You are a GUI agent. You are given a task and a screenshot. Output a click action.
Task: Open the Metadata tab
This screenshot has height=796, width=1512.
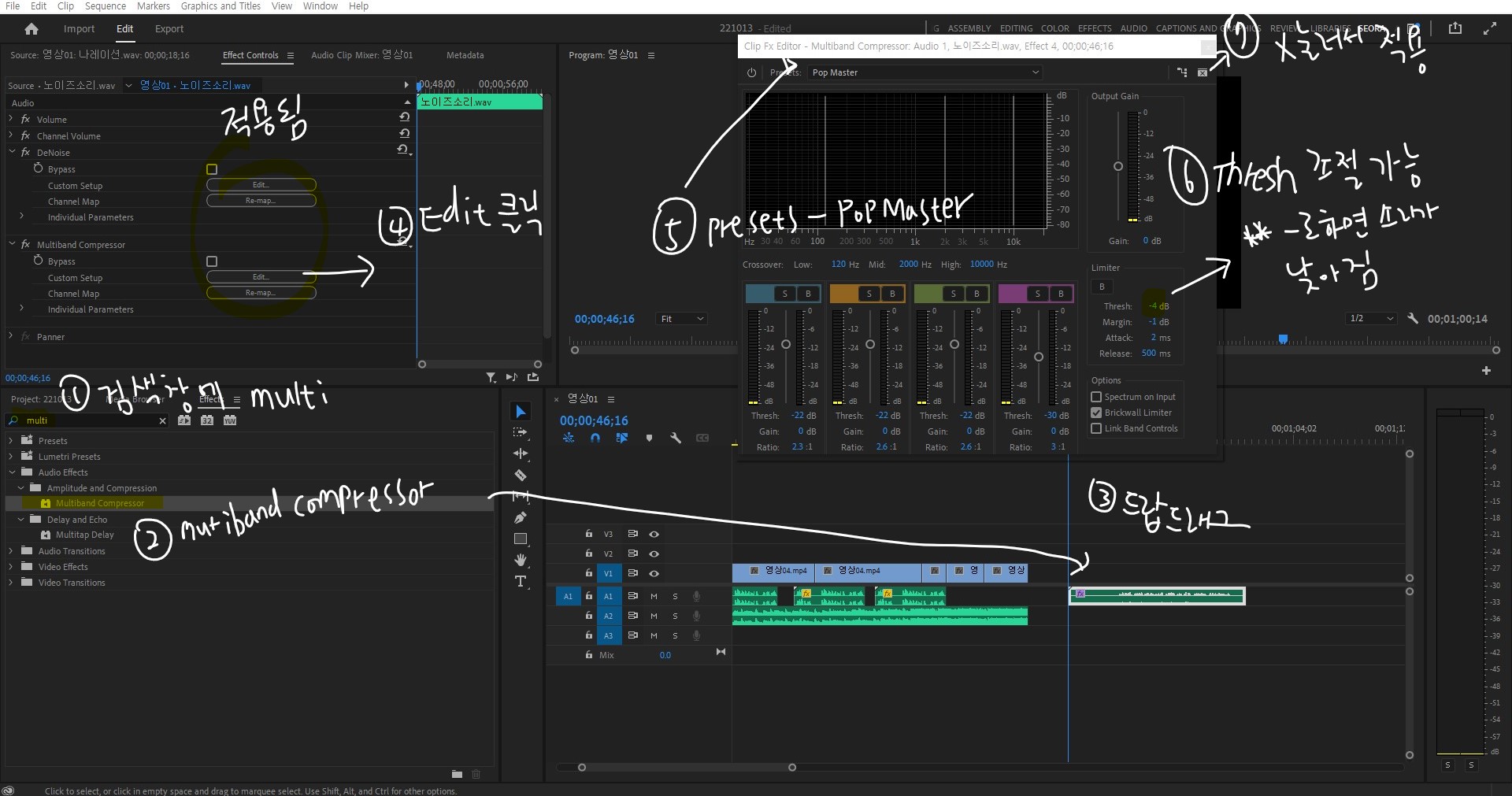465,55
